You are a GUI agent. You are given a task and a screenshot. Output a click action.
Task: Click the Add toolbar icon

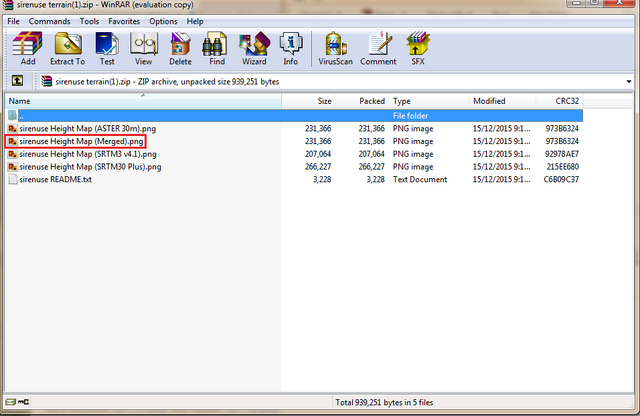(x=27, y=49)
